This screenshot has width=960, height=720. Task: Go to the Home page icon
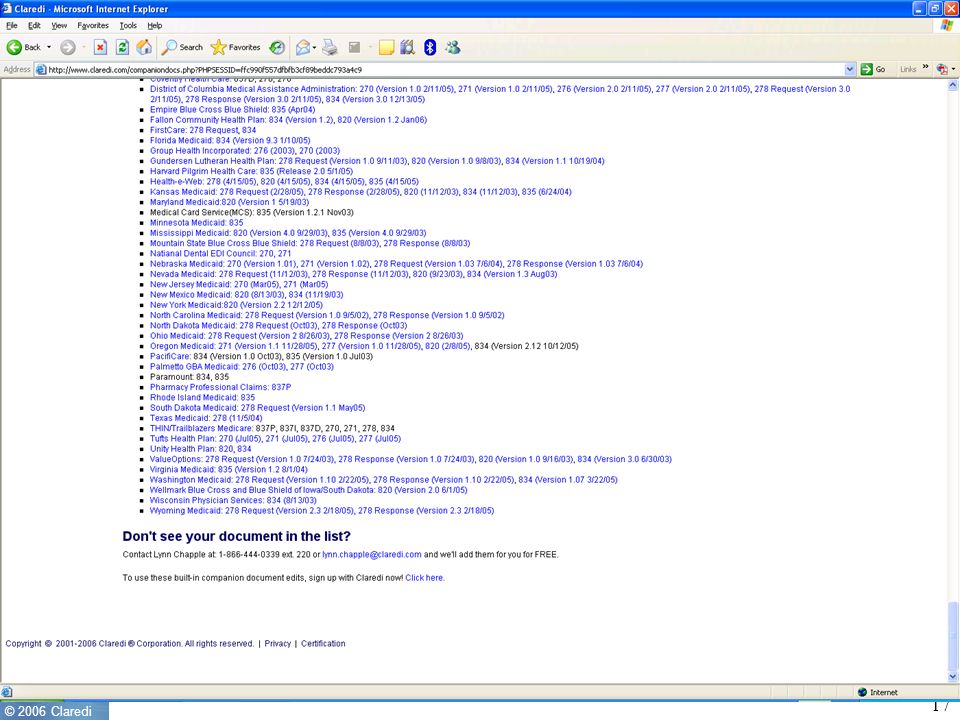(x=144, y=47)
